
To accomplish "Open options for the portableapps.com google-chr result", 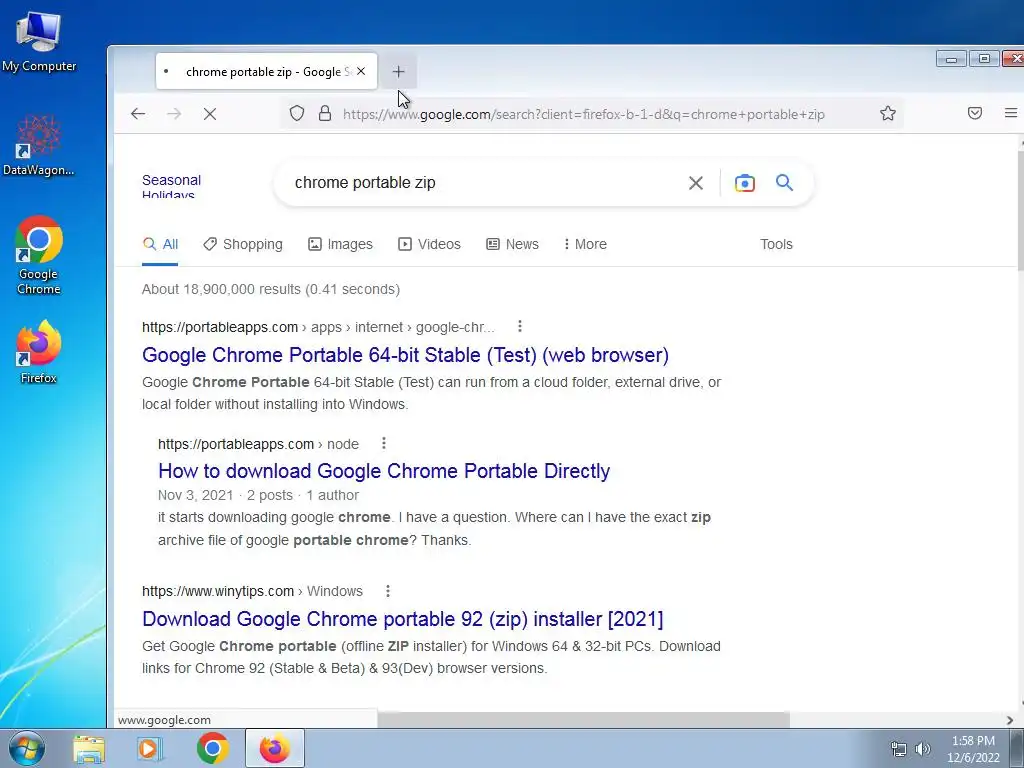I will pyautogui.click(x=519, y=326).
